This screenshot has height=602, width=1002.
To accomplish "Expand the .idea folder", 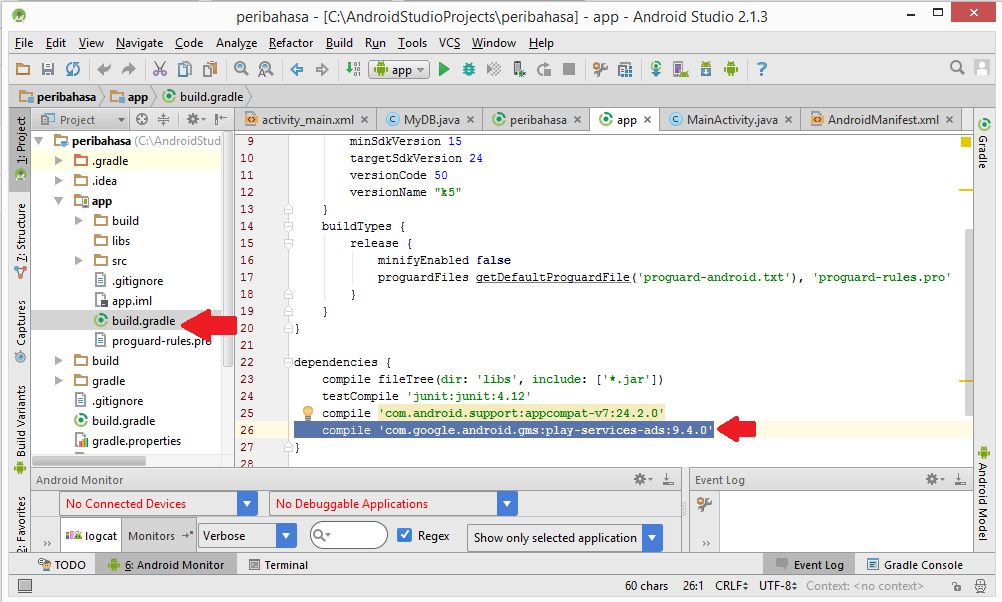I will coord(59,181).
